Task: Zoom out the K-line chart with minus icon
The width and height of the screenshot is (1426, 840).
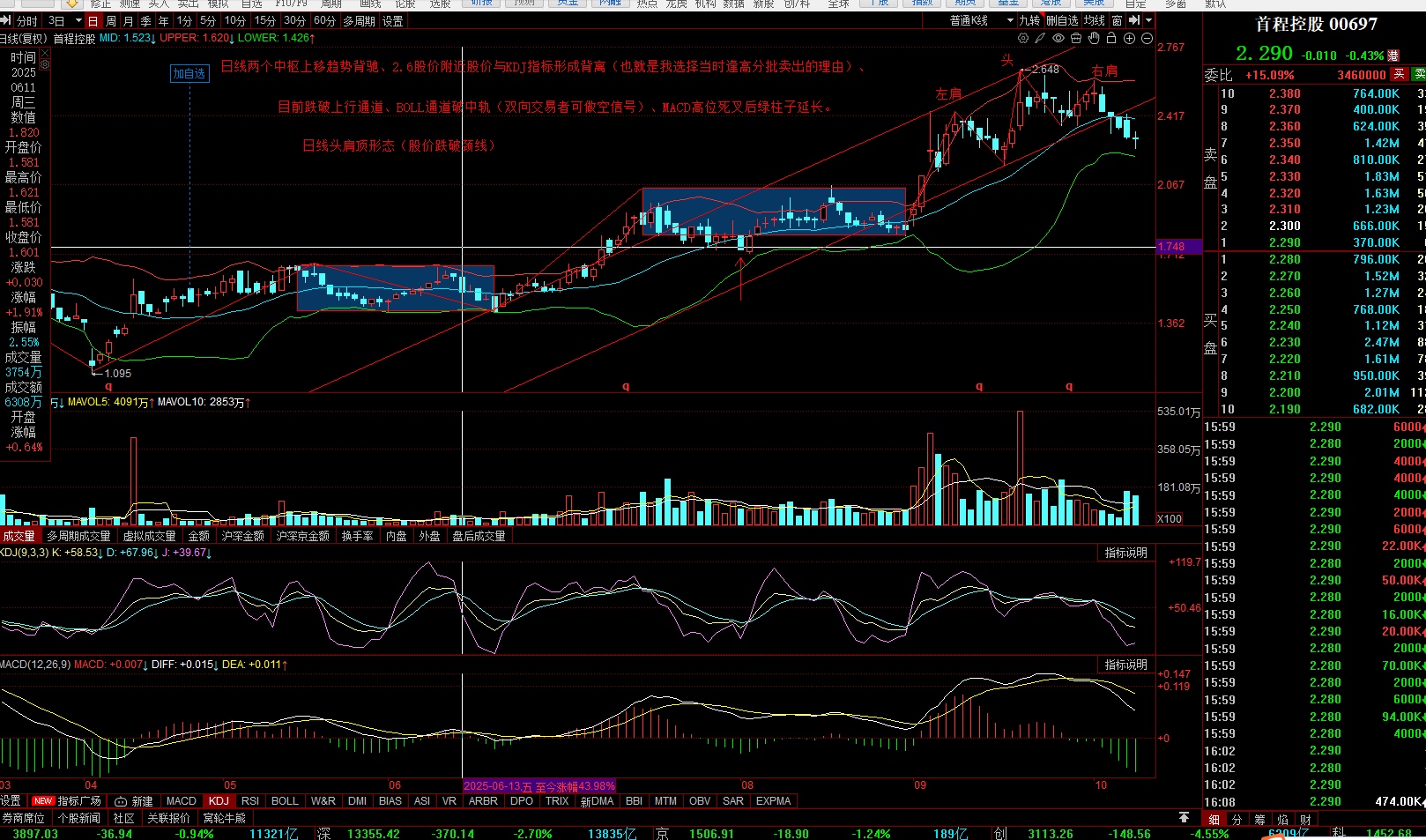Action: [x=1147, y=39]
